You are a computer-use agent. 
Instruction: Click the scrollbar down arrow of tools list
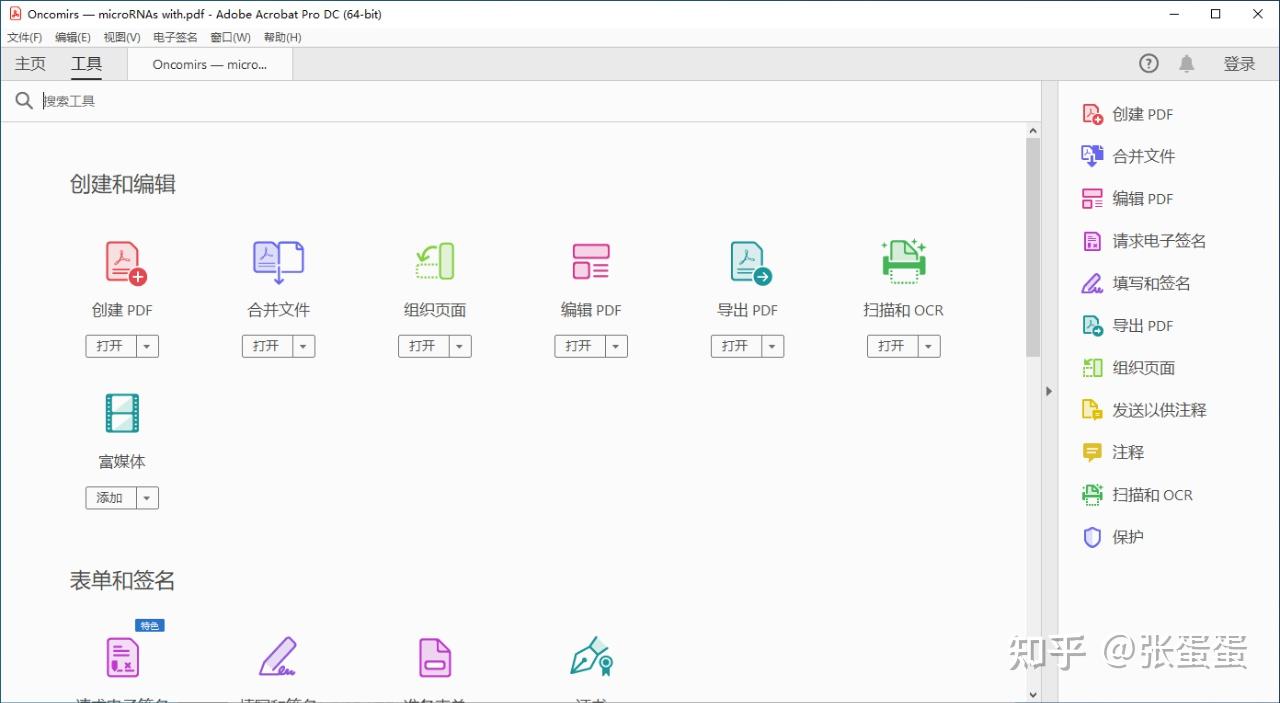click(x=1033, y=694)
